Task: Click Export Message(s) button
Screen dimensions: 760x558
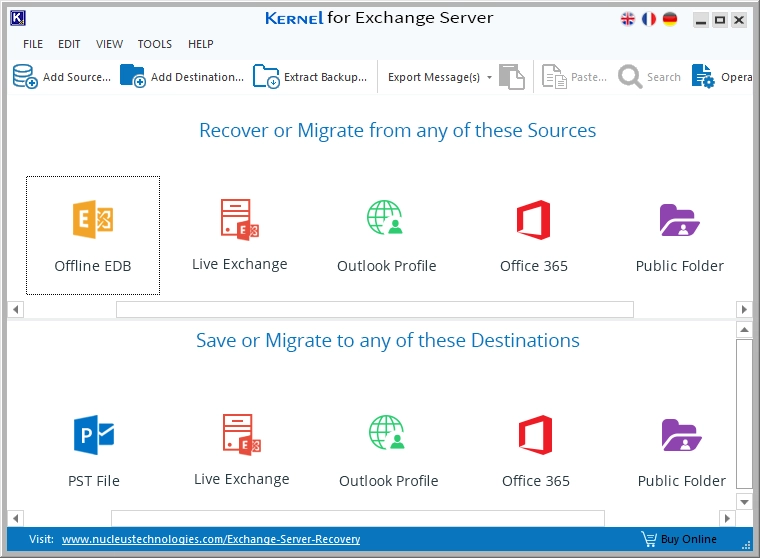Action: [x=434, y=77]
